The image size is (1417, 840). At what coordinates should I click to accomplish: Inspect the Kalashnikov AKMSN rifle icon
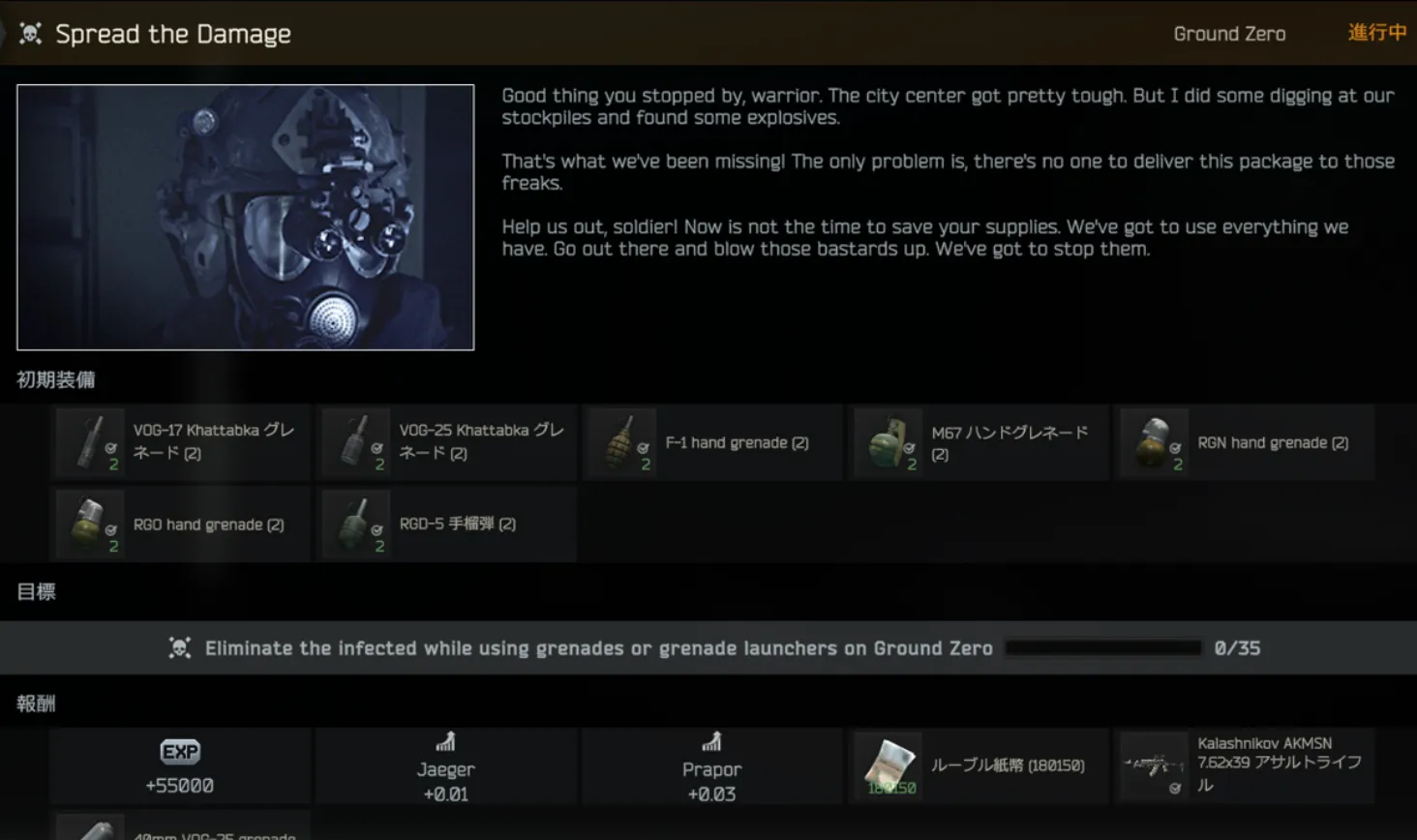pos(1154,765)
